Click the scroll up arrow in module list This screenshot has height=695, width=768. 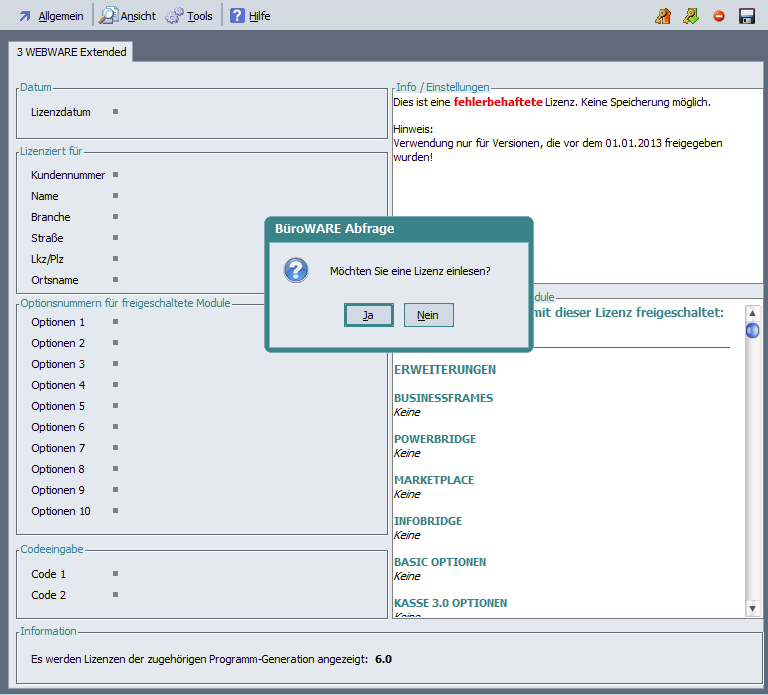(752, 313)
